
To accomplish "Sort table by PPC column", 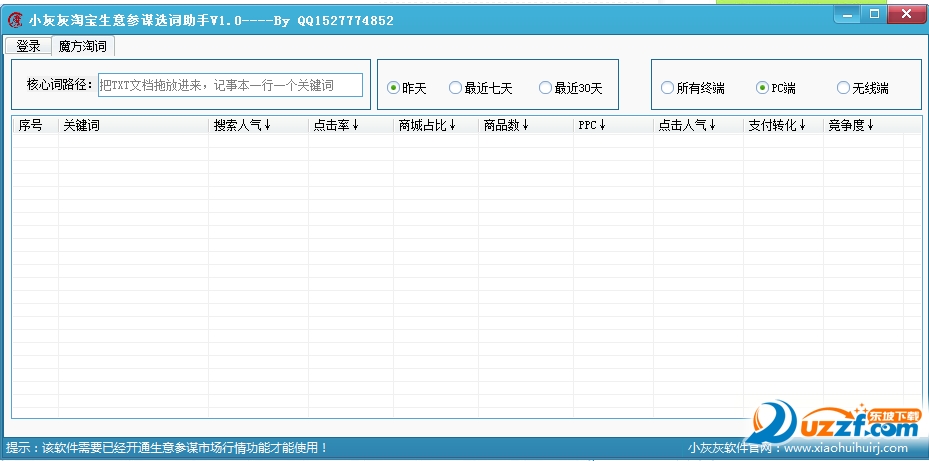I will pyautogui.click(x=613, y=125).
